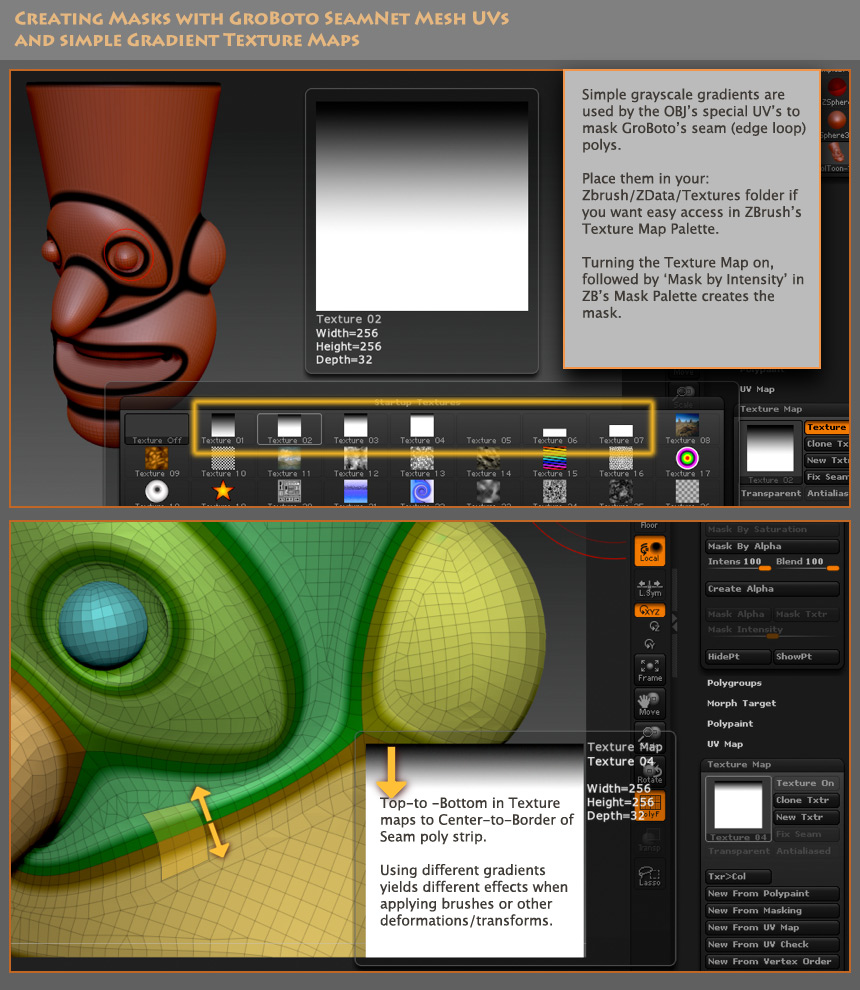Toggle the Local transformations button
This screenshot has width=860, height=990.
[x=649, y=551]
